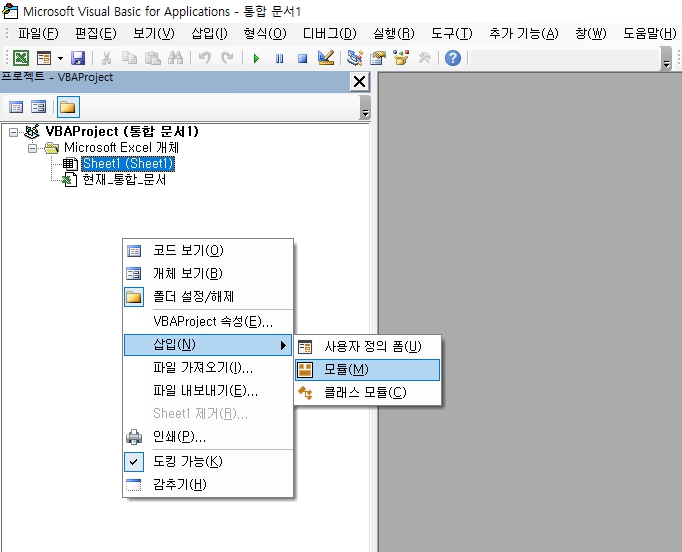Open Properties Window toolbar icon
Image resolution: width=682 pixels, height=552 pixels.
tap(378, 58)
